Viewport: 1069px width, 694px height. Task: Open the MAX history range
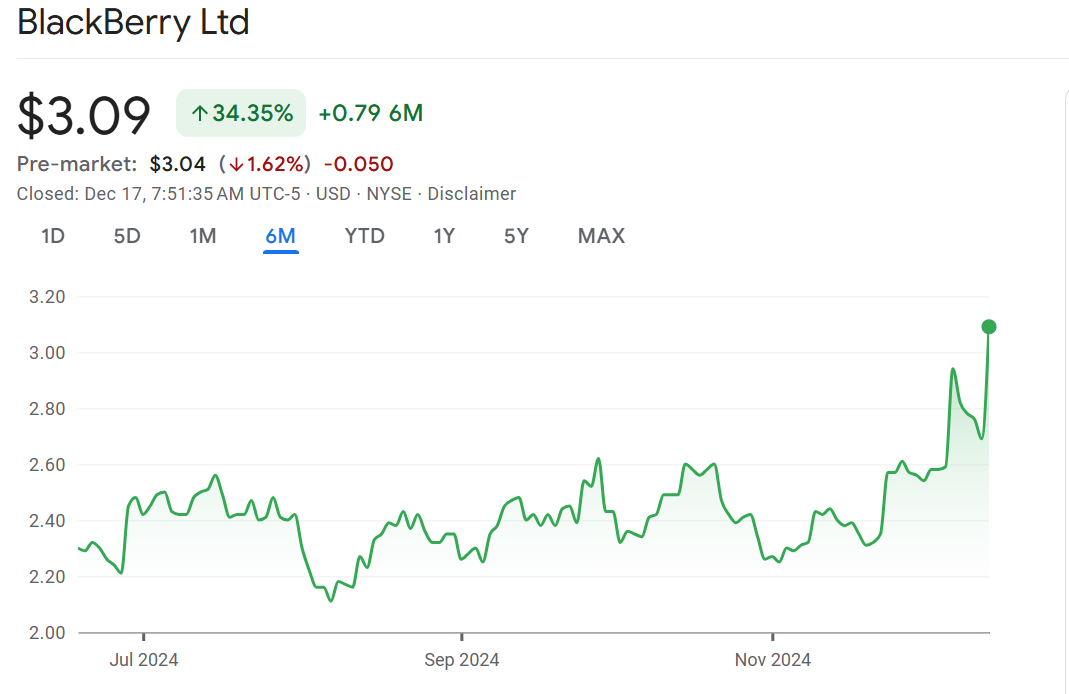point(601,236)
